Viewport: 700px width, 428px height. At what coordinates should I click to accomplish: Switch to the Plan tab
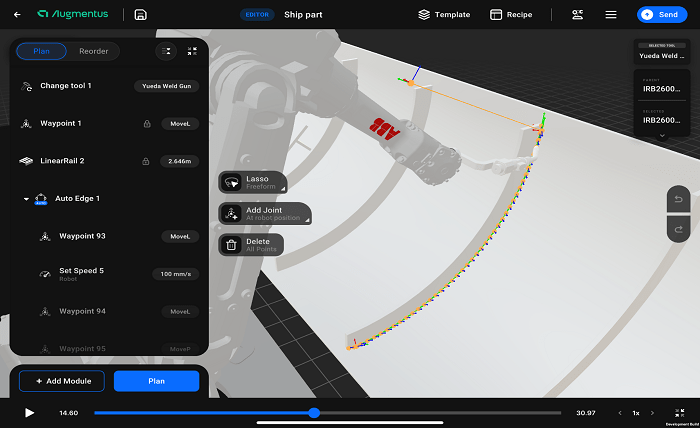(x=42, y=51)
